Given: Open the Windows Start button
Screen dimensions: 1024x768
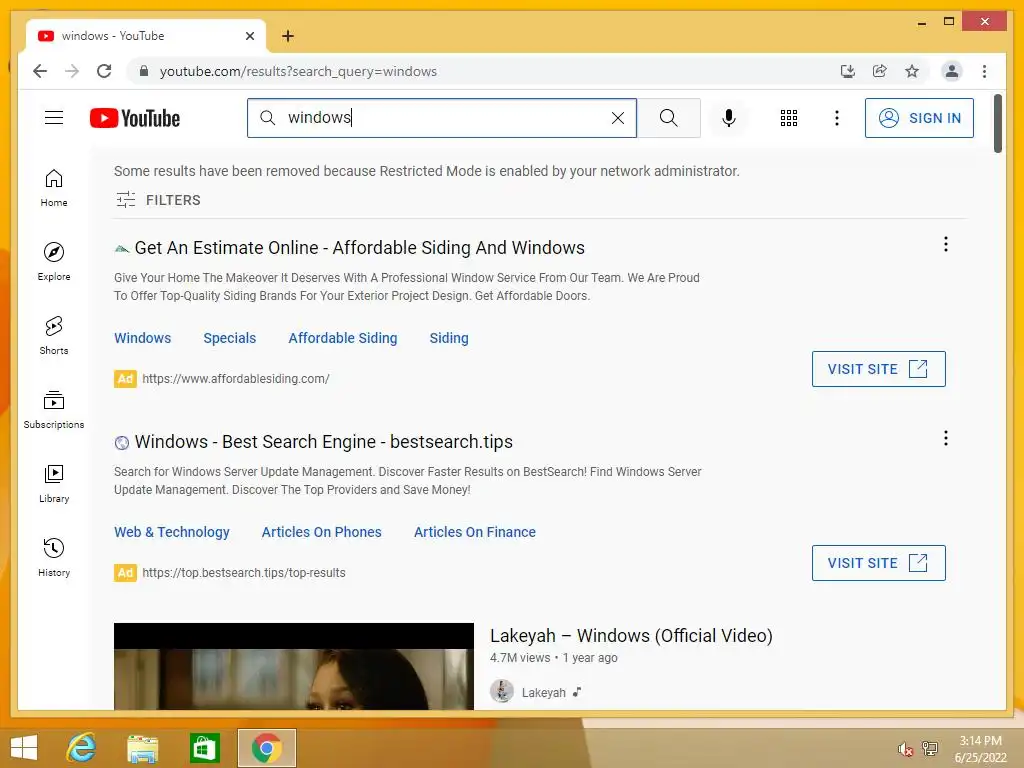Looking at the screenshot, I should [24, 748].
